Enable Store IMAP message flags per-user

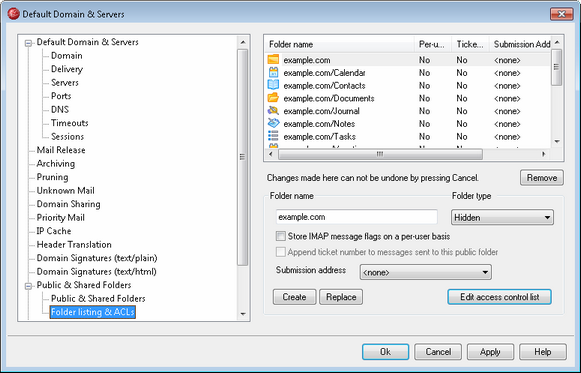coord(280,236)
